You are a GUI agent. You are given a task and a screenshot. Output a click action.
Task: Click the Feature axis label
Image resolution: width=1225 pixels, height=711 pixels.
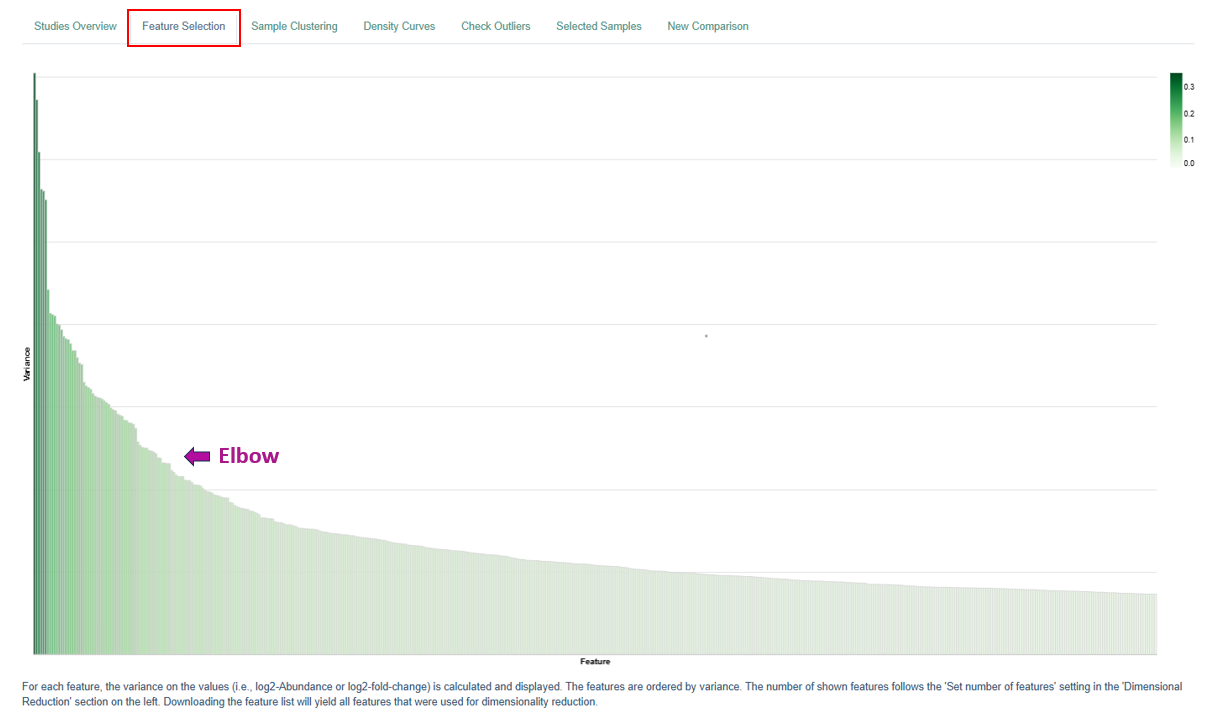595,661
